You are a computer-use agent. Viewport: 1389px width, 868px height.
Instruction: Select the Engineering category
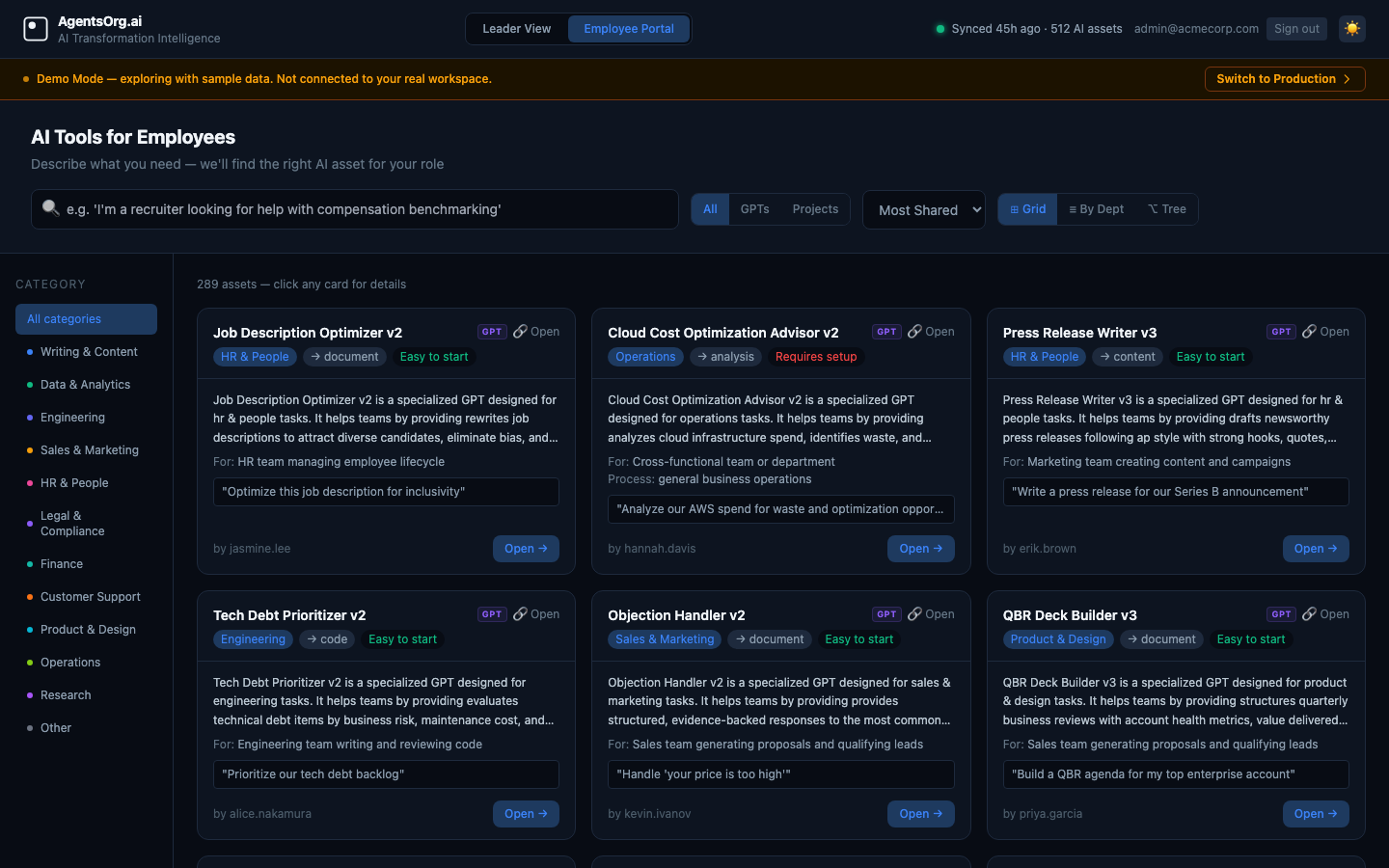(x=72, y=417)
